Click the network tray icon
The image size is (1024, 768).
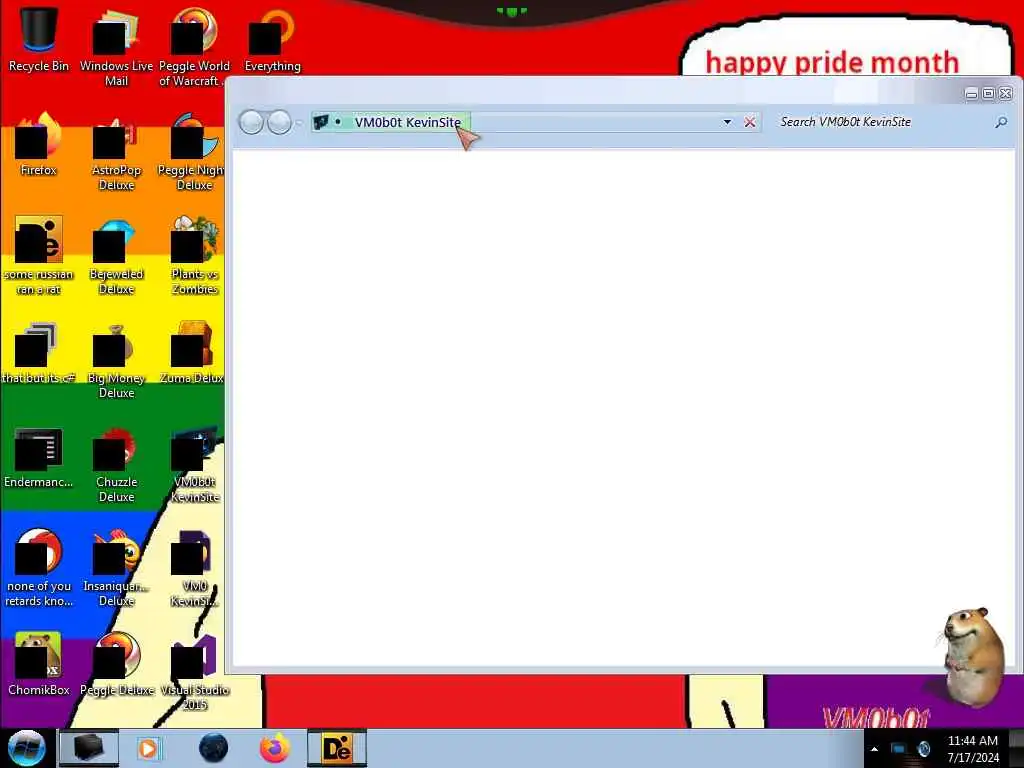click(x=899, y=749)
